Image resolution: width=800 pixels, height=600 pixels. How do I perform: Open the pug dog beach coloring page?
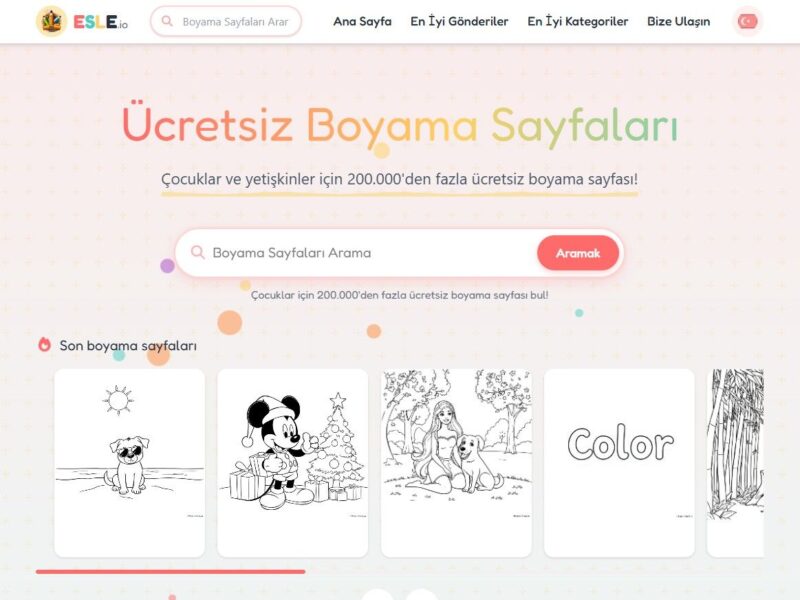pos(130,463)
